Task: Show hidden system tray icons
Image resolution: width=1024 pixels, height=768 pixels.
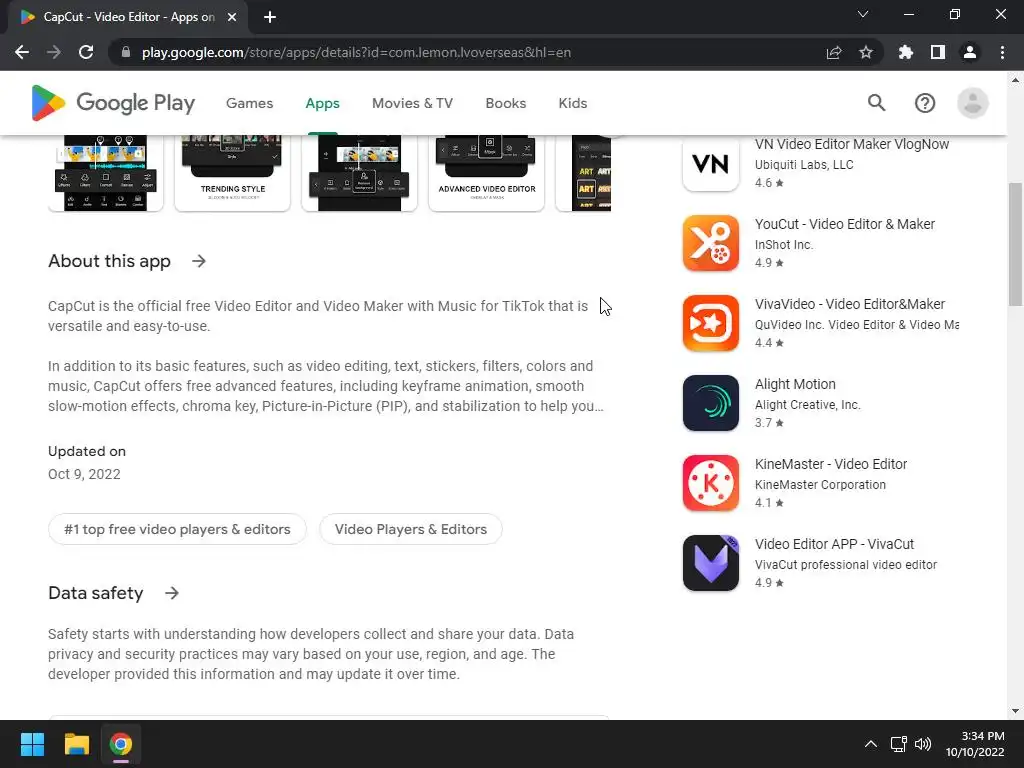Action: click(871, 744)
